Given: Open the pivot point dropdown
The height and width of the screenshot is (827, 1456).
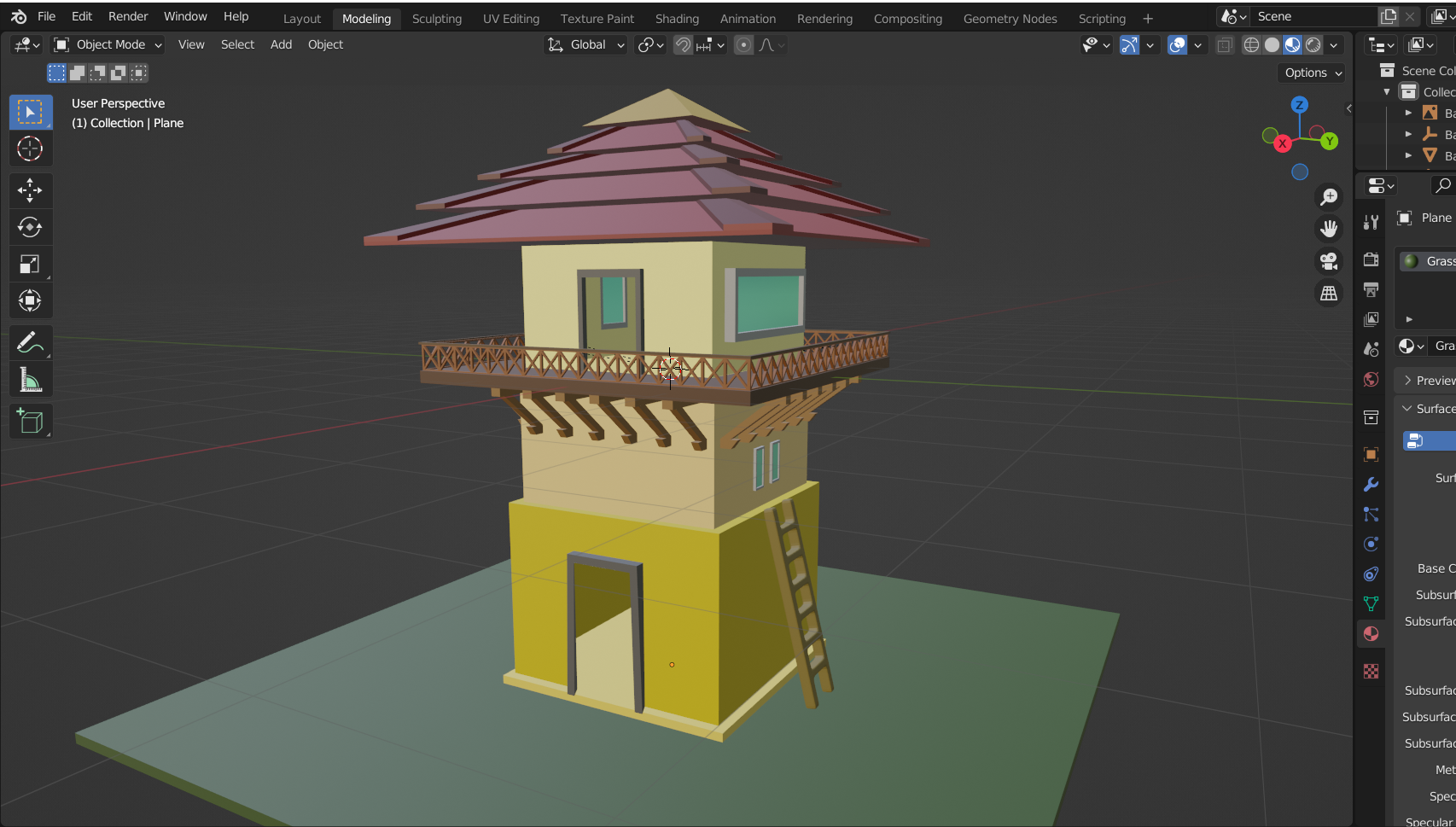Looking at the screenshot, I should (651, 45).
